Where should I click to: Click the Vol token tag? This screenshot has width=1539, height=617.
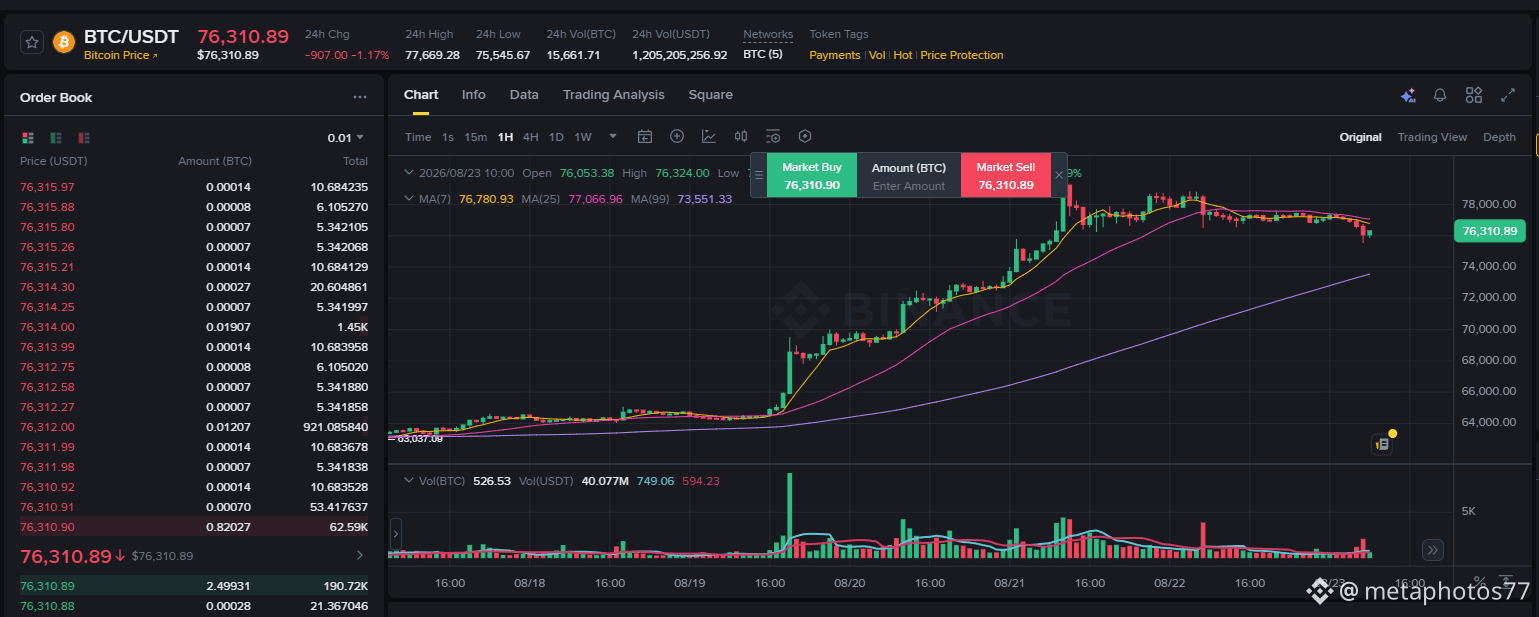tap(877, 55)
